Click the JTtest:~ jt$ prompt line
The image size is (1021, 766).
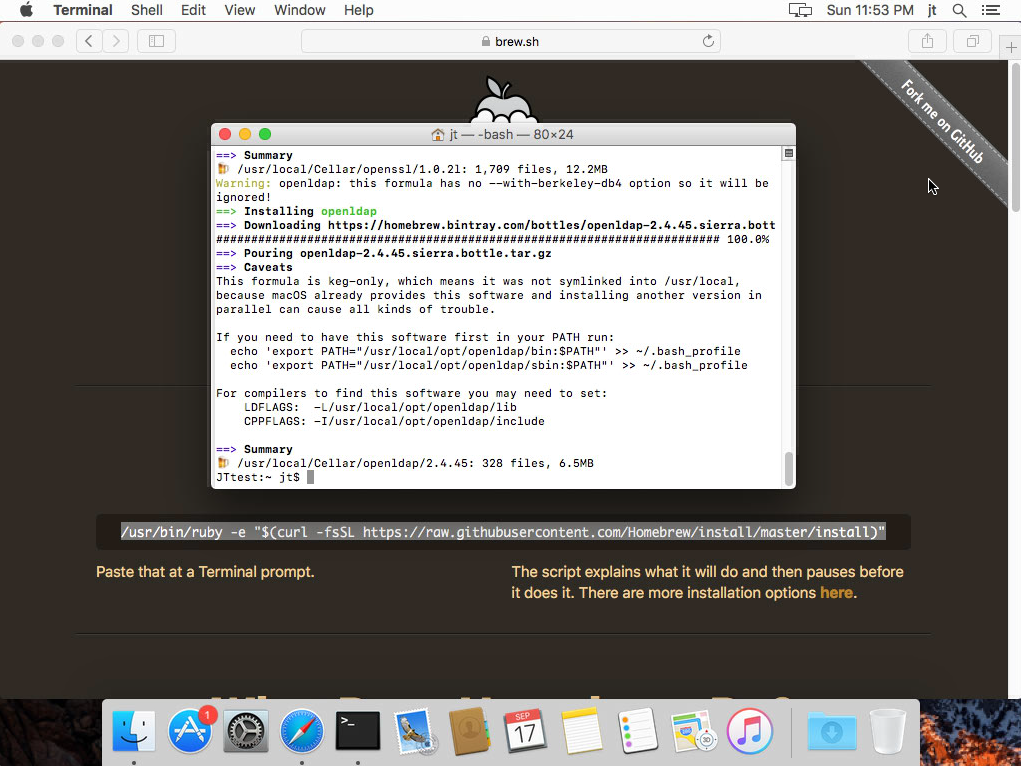coord(265,477)
